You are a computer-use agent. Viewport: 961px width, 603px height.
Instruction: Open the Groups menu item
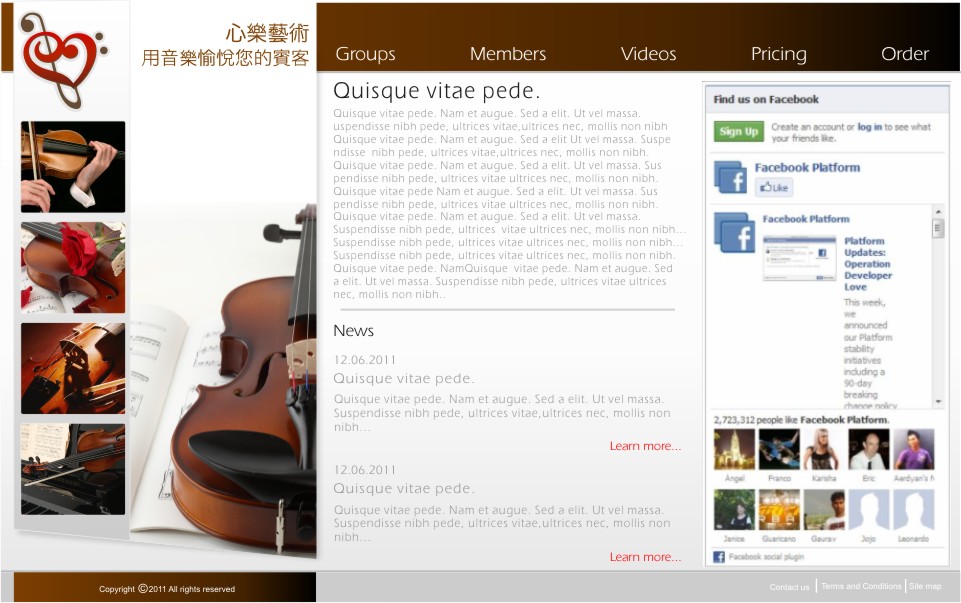pyautogui.click(x=365, y=54)
